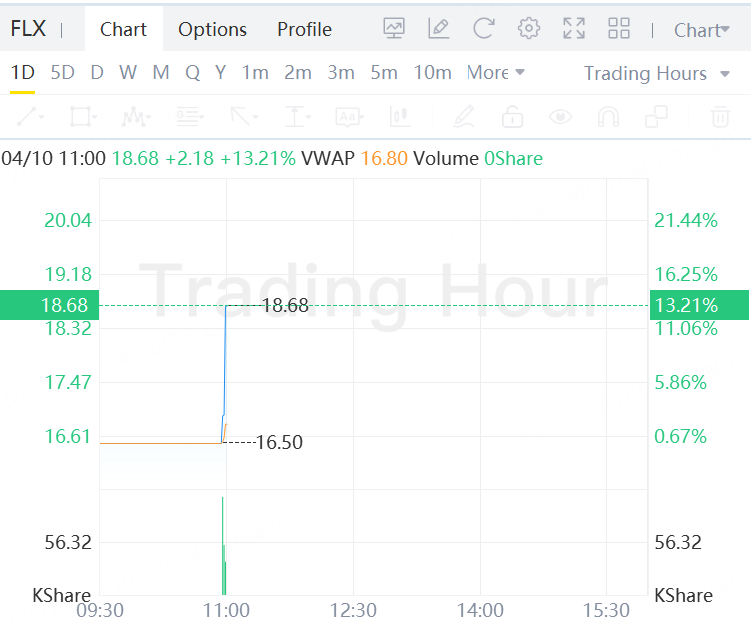751x628 pixels.
Task: Refresh the chart with reload icon
Action: 483,28
